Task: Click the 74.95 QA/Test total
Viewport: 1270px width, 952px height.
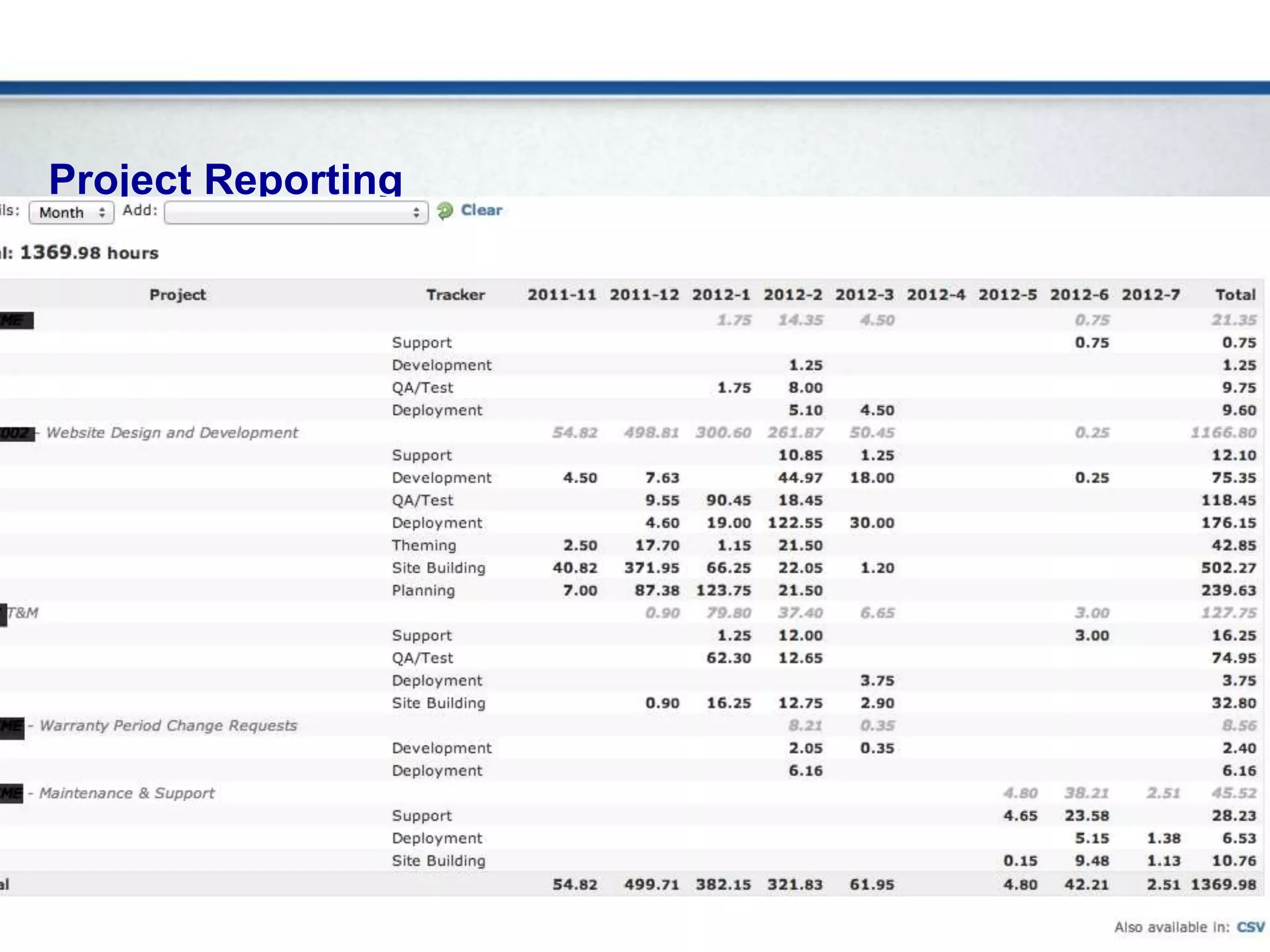Action: (1234, 658)
